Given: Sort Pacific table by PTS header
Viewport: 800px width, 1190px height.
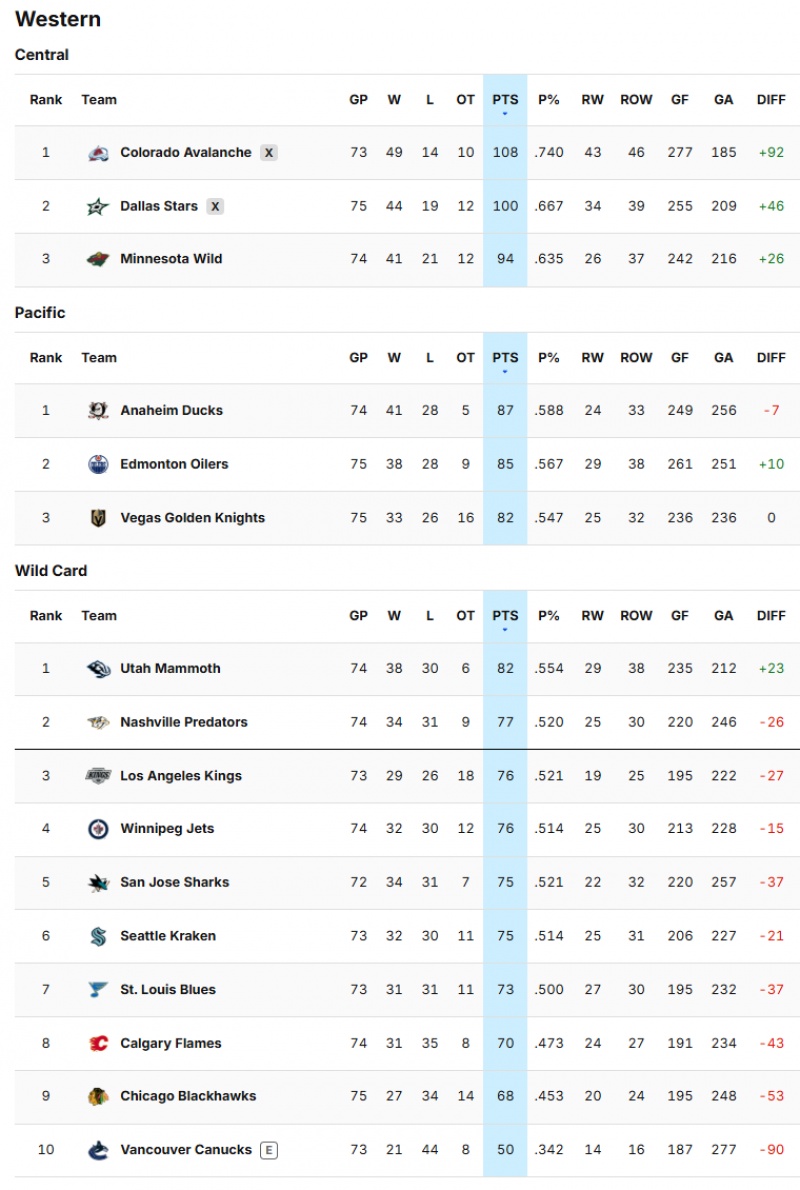Looking at the screenshot, I should coord(505,358).
